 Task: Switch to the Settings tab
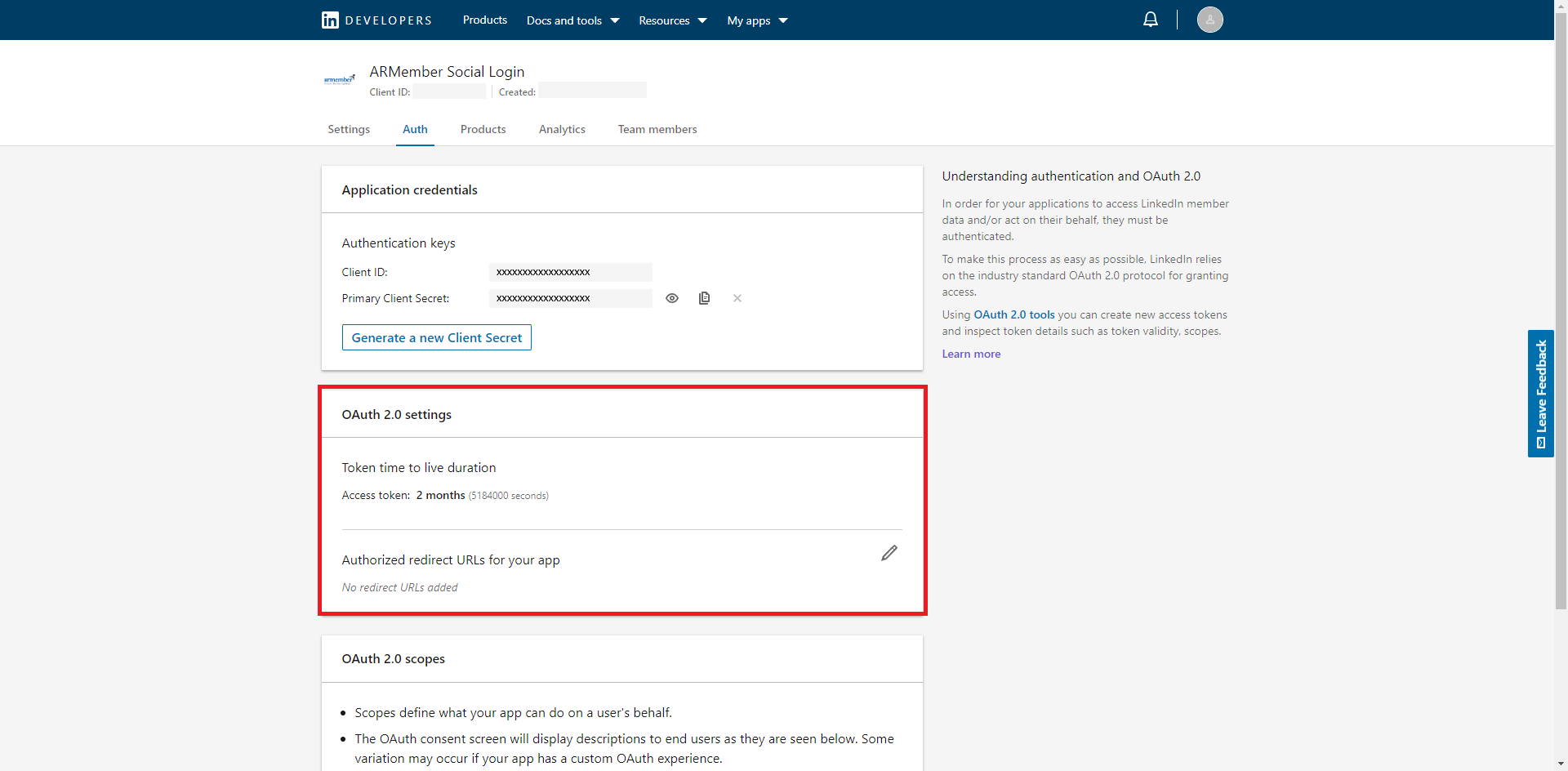(348, 129)
